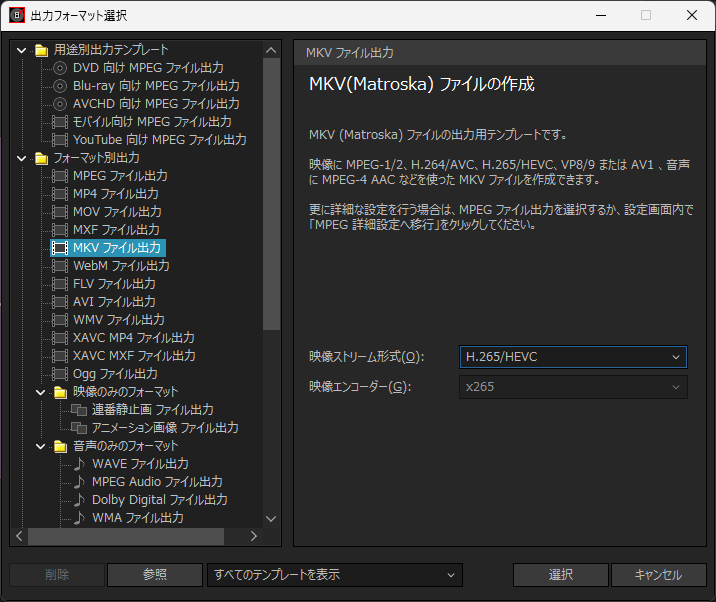Click folder icon of 音声のみのフォーマット
The image size is (716, 602).
click(x=60, y=446)
